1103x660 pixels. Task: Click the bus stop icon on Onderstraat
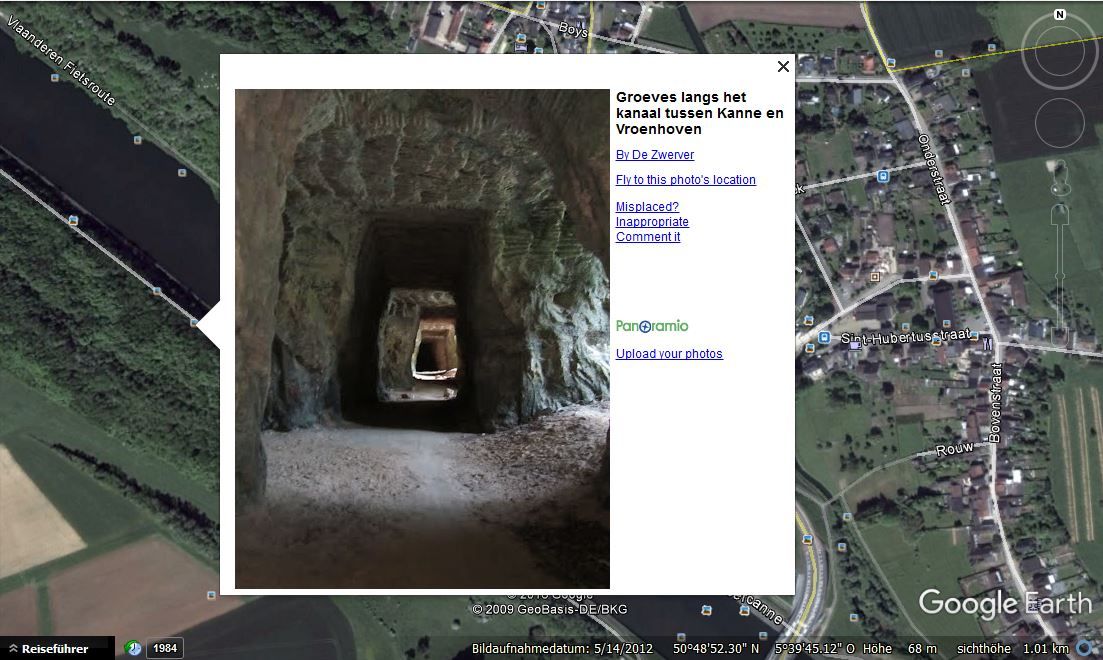882,176
